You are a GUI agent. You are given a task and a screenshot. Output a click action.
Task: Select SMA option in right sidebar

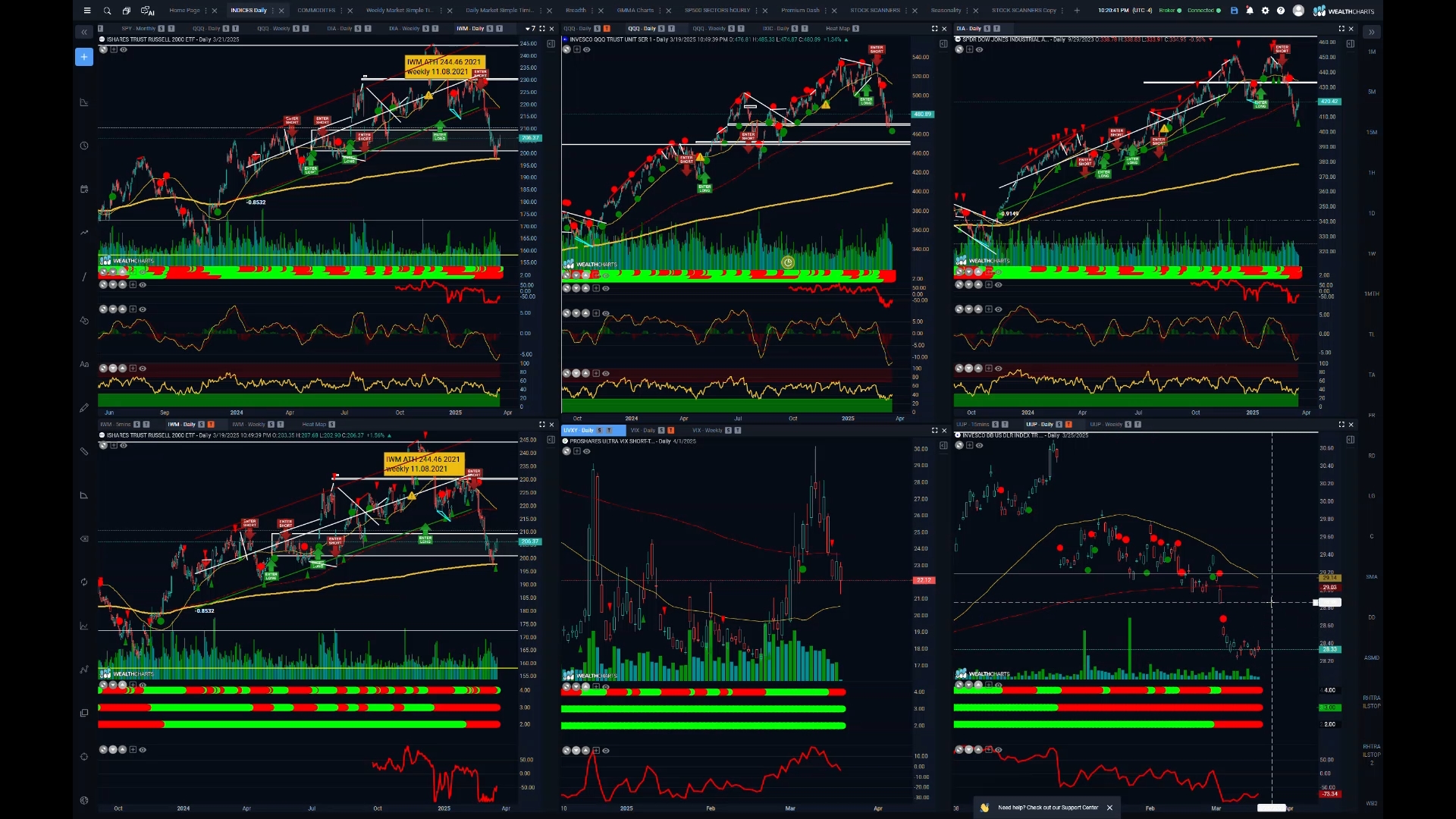(x=1371, y=576)
